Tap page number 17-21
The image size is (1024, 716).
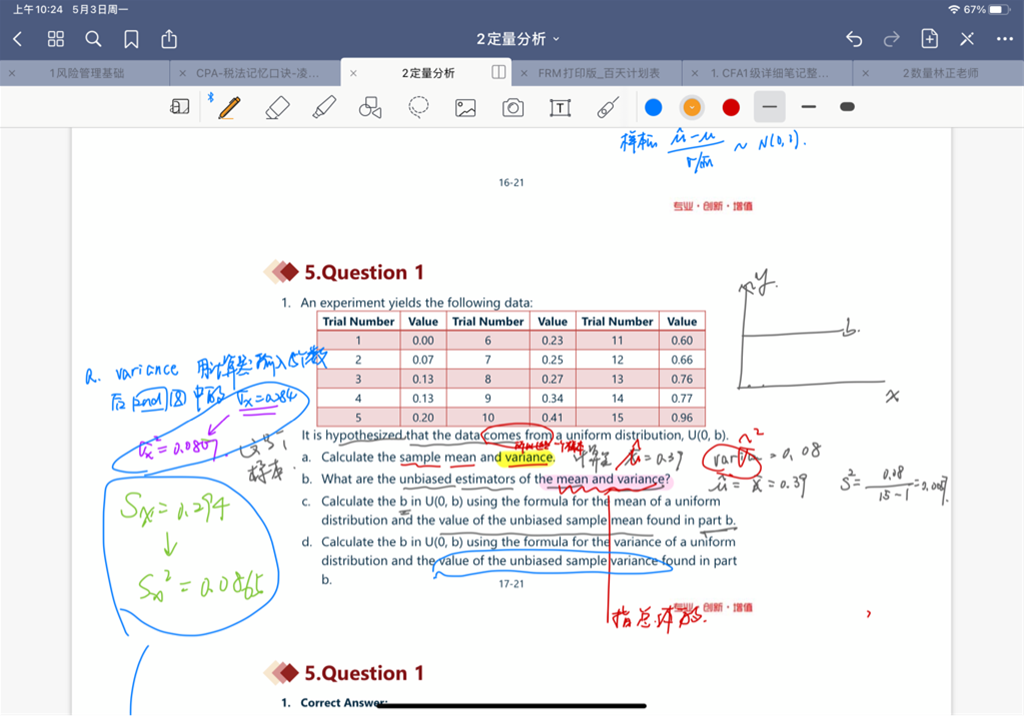(511, 583)
